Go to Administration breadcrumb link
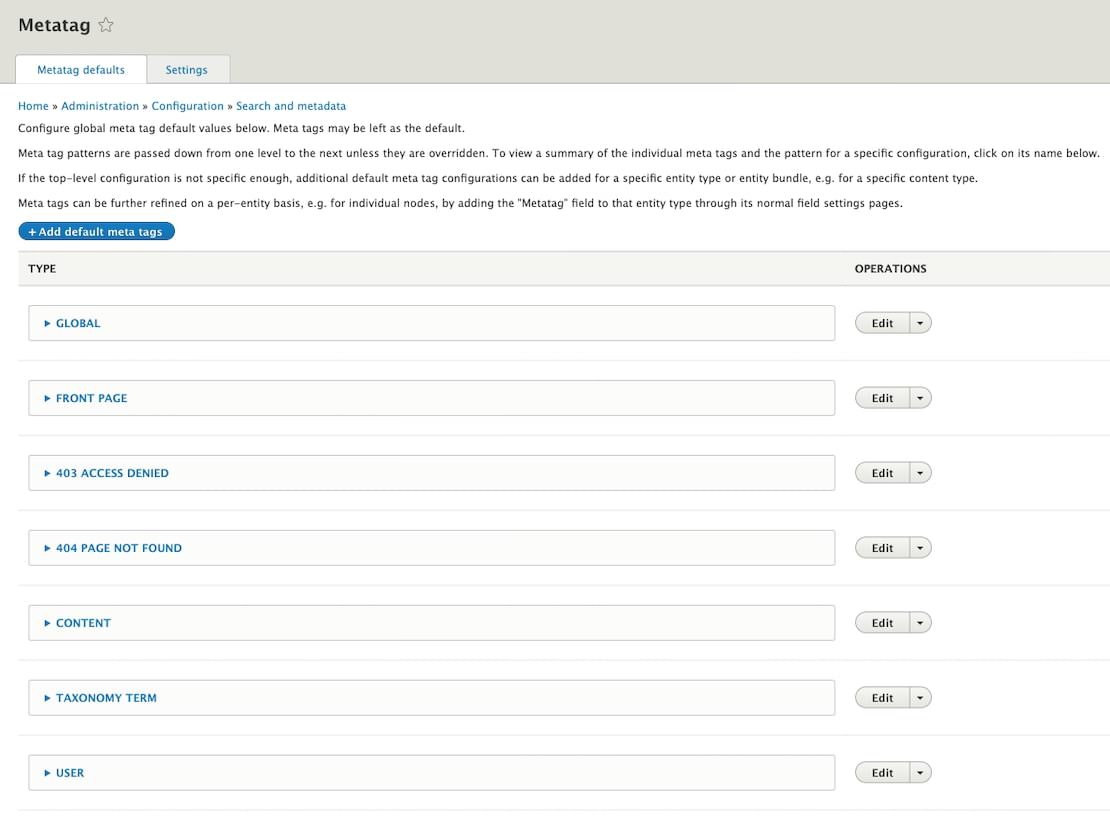1110x822 pixels. click(100, 106)
